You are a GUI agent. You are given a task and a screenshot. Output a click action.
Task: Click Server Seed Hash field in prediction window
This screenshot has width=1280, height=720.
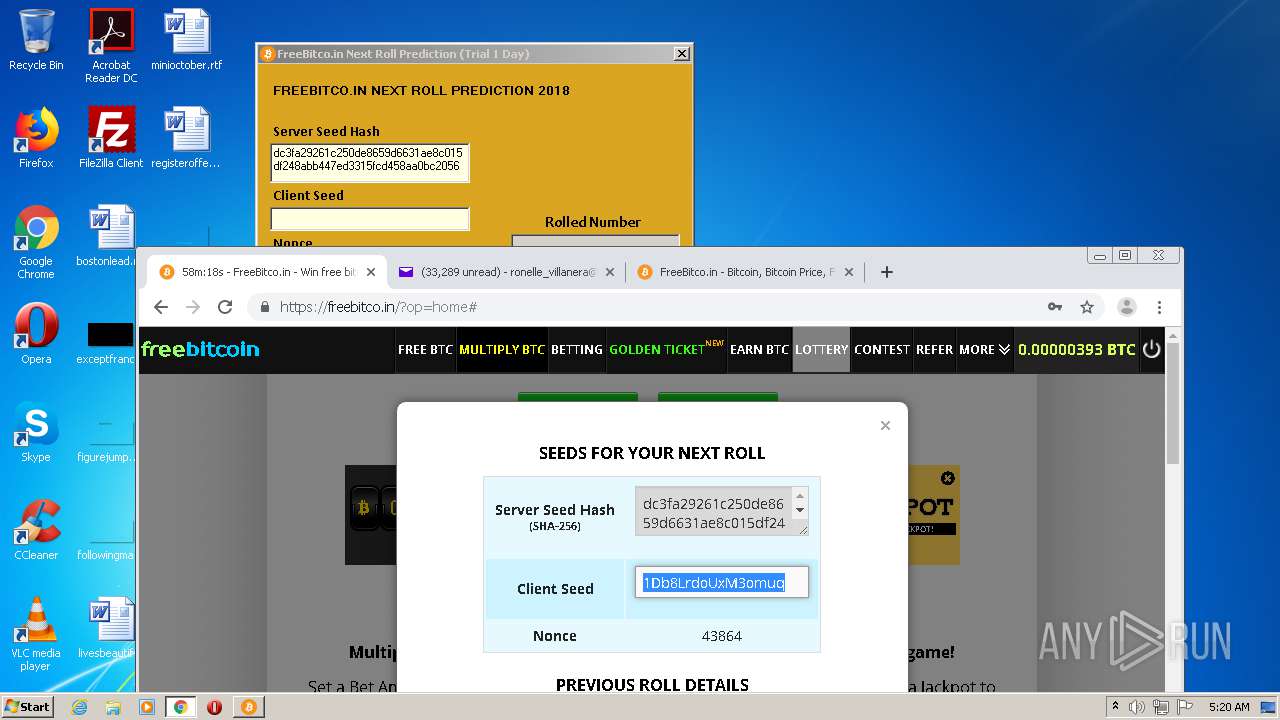tap(369, 162)
